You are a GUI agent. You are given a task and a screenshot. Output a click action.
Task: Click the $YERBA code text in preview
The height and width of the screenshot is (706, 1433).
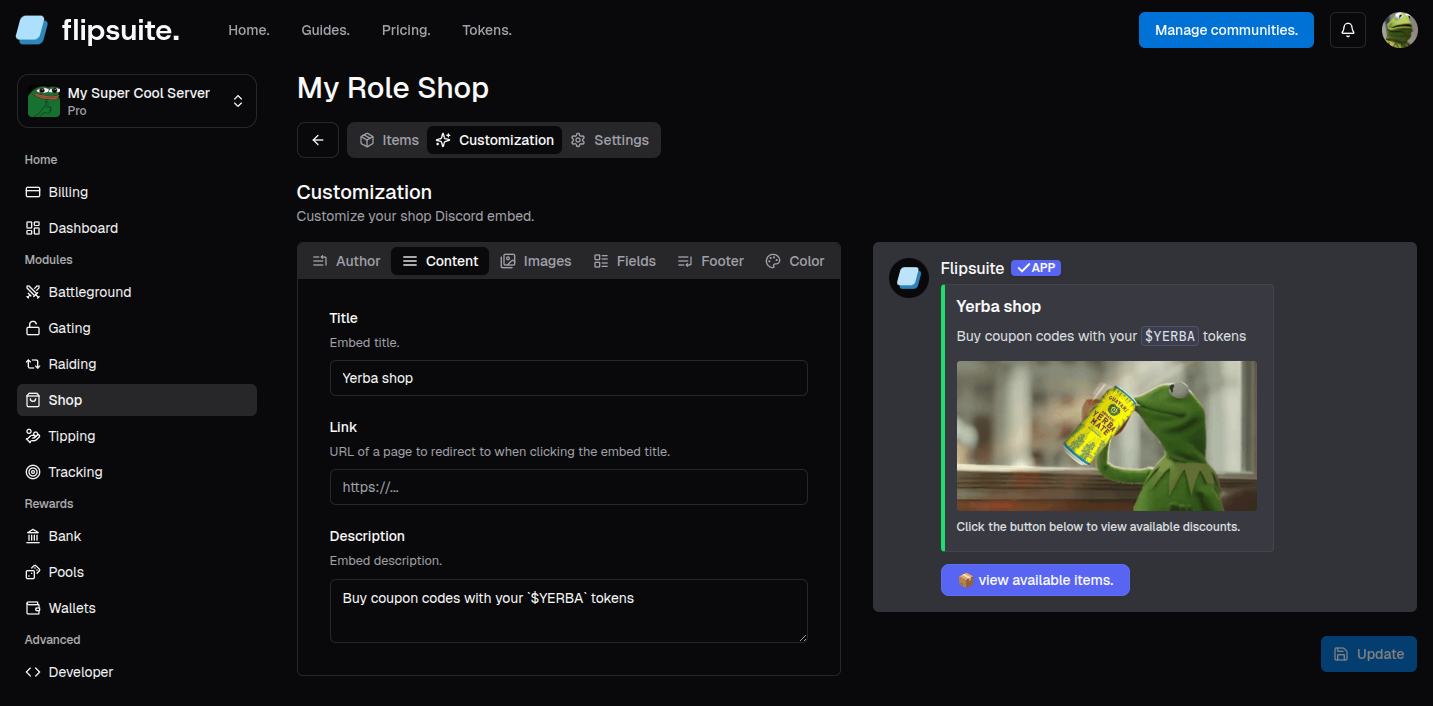coord(1170,336)
